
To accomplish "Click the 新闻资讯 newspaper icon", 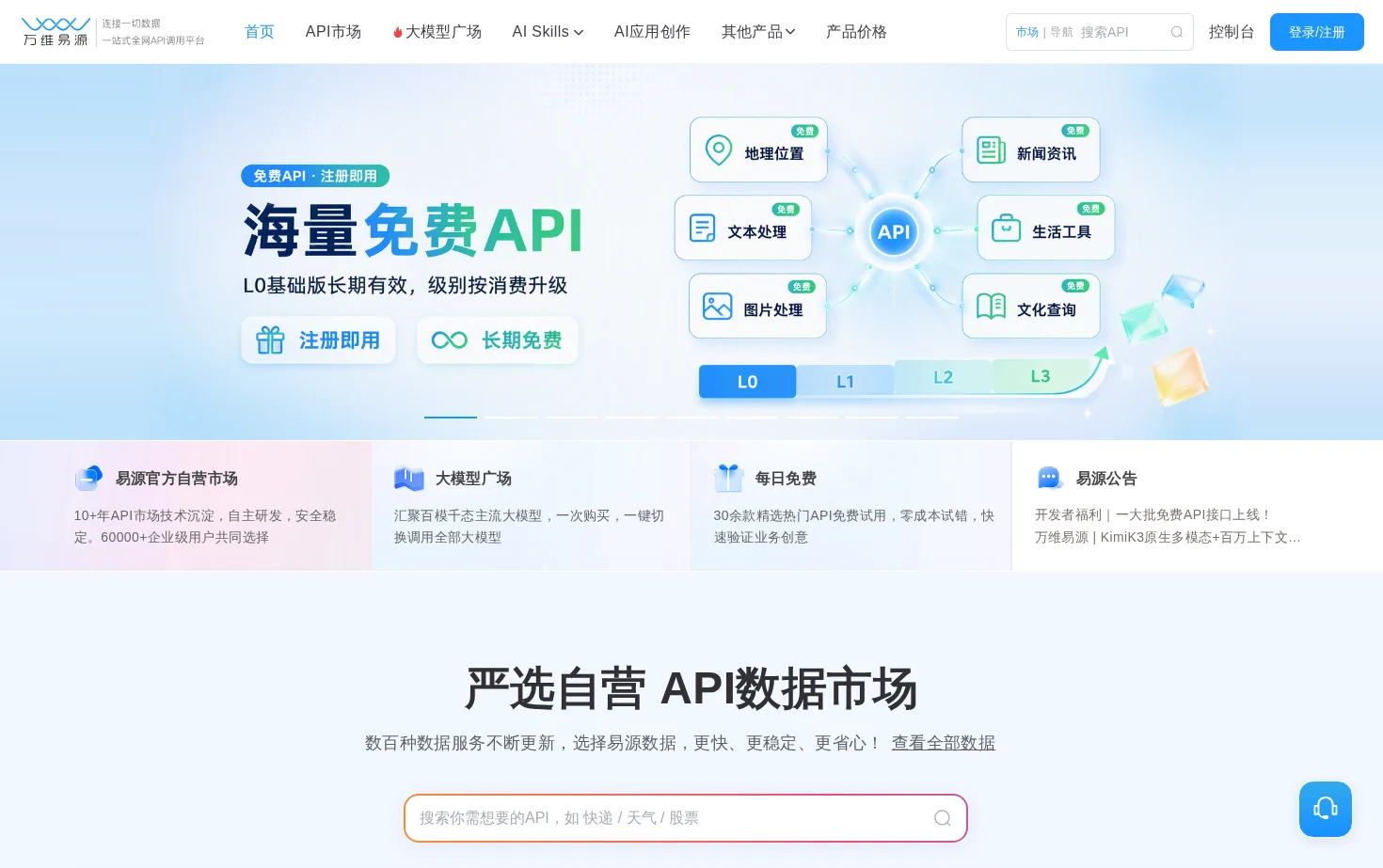I will pos(992,150).
